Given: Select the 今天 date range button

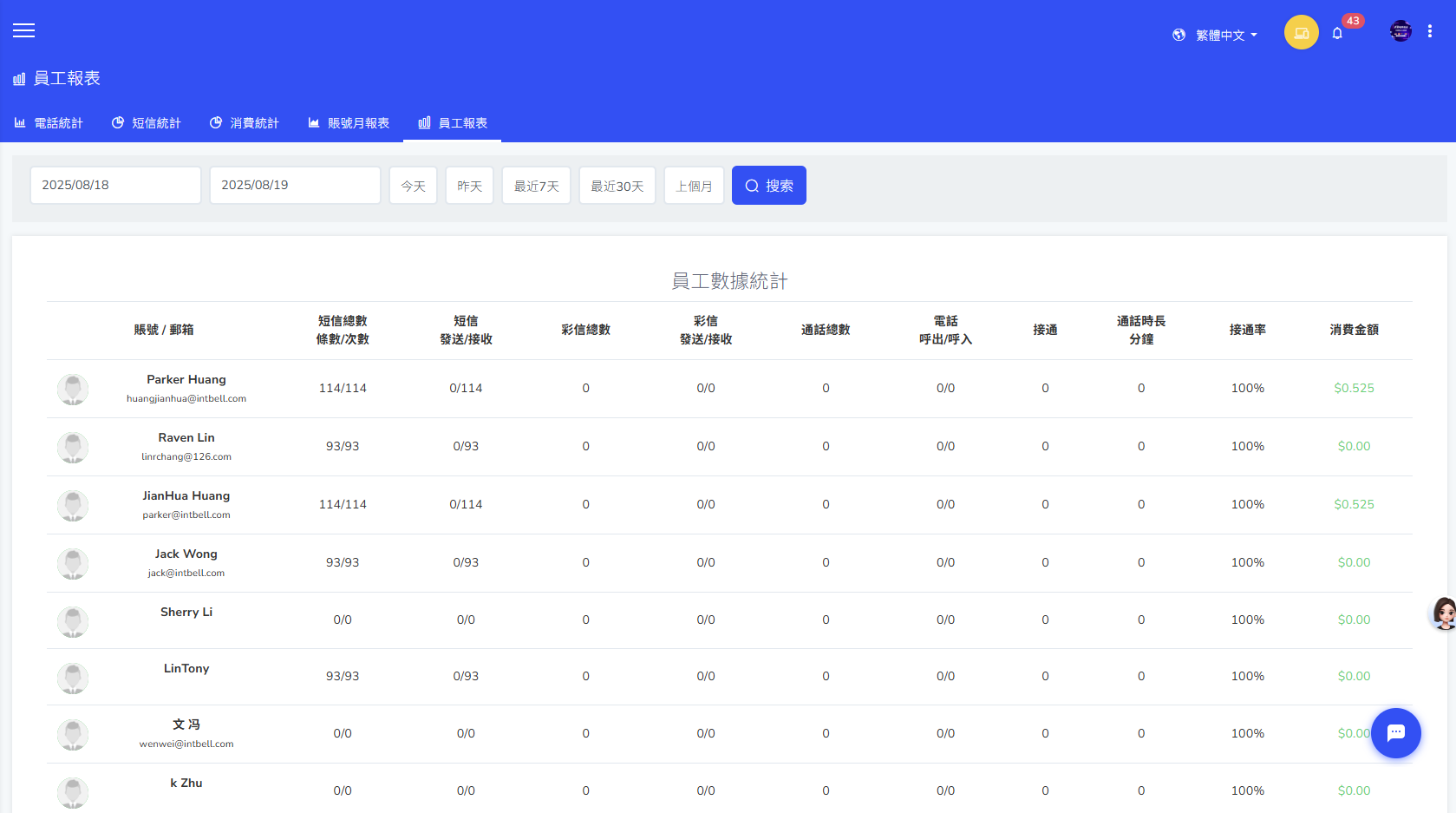Looking at the screenshot, I should pos(413,186).
